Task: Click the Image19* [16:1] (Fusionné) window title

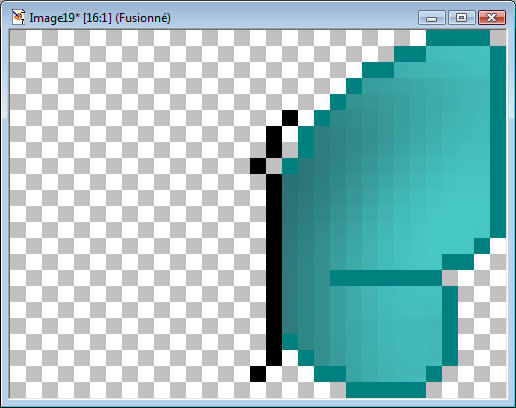Action: pos(100,18)
